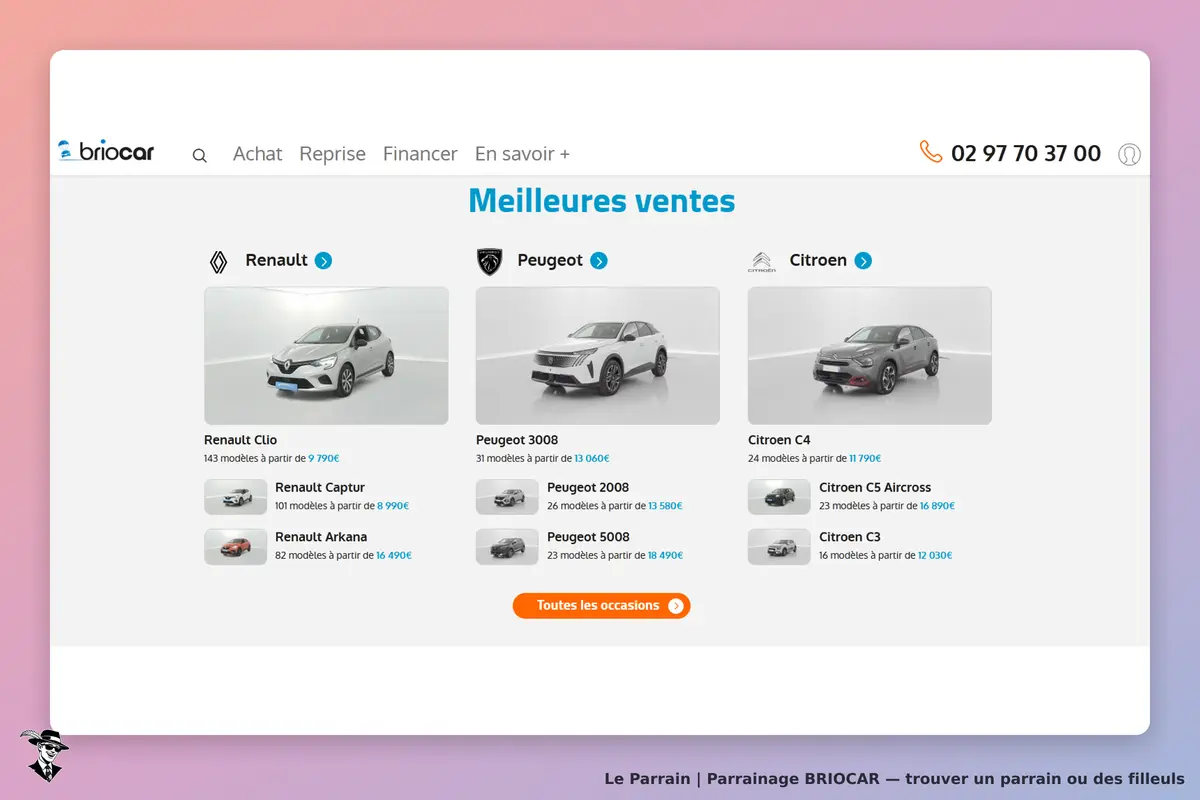The width and height of the screenshot is (1200, 800).
Task: Select the Renault Arkana model name
Action: pyautogui.click(x=321, y=537)
